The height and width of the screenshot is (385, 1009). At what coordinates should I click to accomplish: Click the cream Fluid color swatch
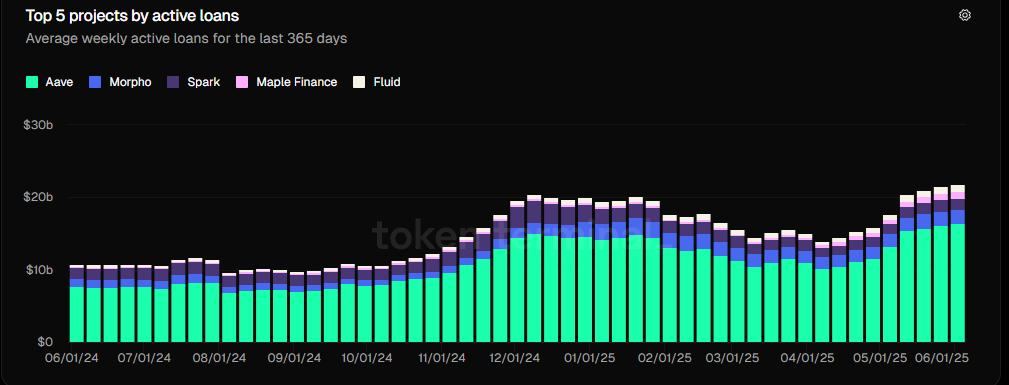[359, 82]
